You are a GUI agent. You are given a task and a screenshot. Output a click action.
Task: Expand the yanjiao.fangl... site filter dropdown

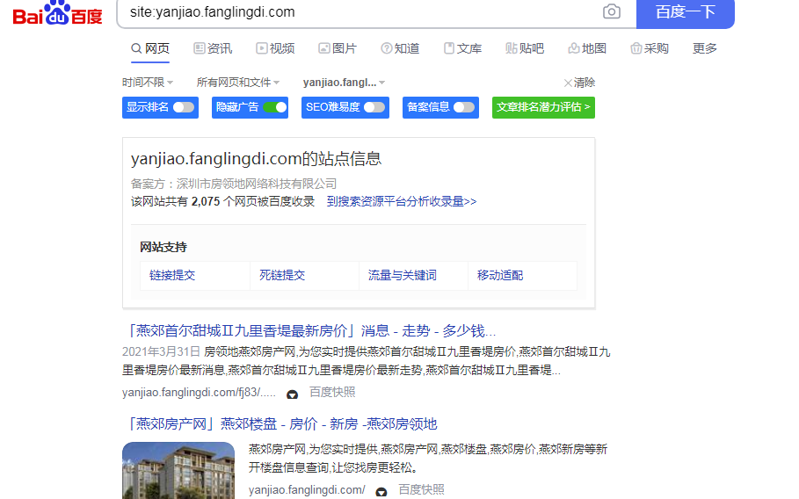point(344,82)
